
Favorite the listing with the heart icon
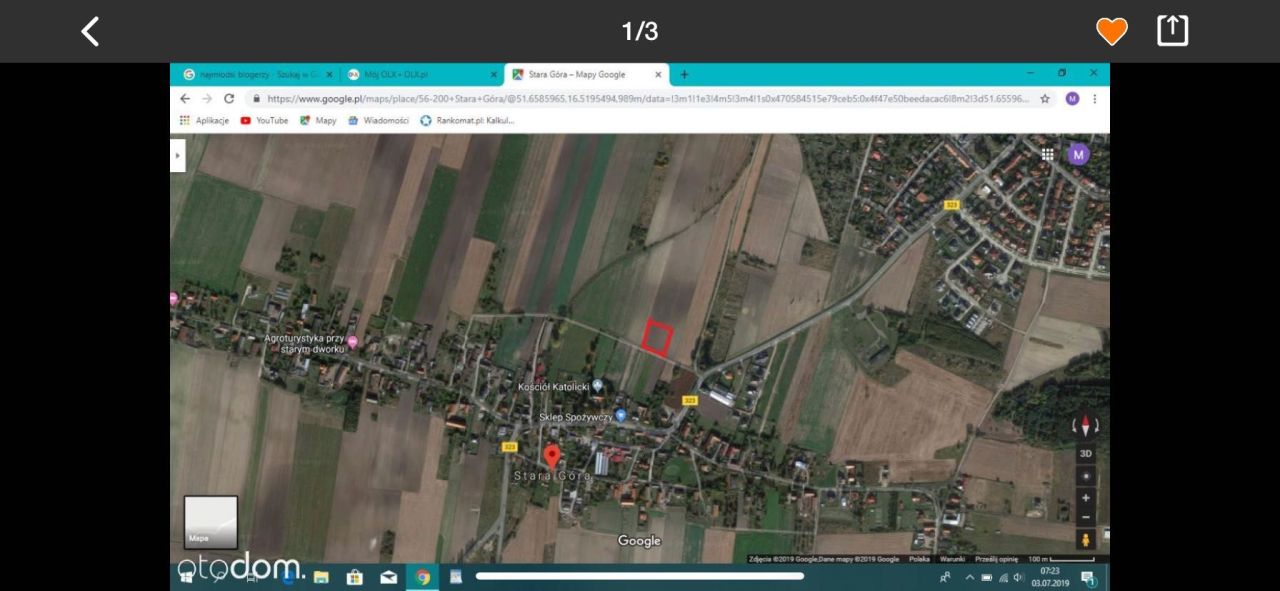(1111, 31)
